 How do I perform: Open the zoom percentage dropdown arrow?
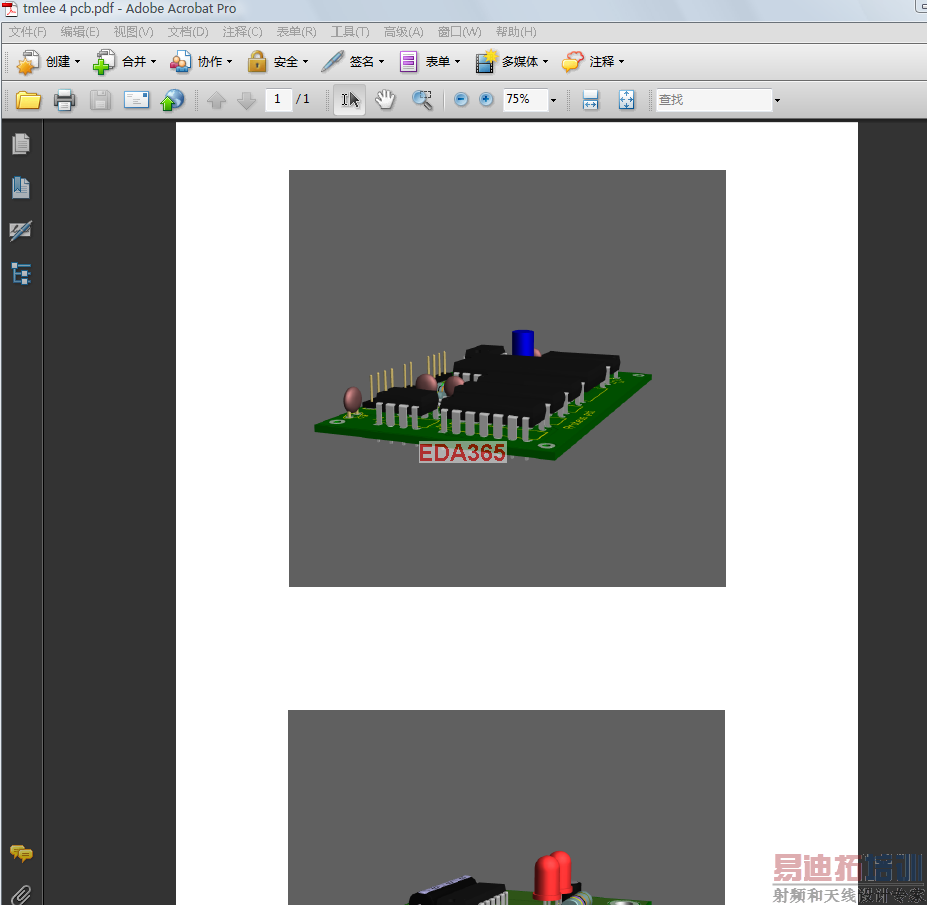click(553, 100)
